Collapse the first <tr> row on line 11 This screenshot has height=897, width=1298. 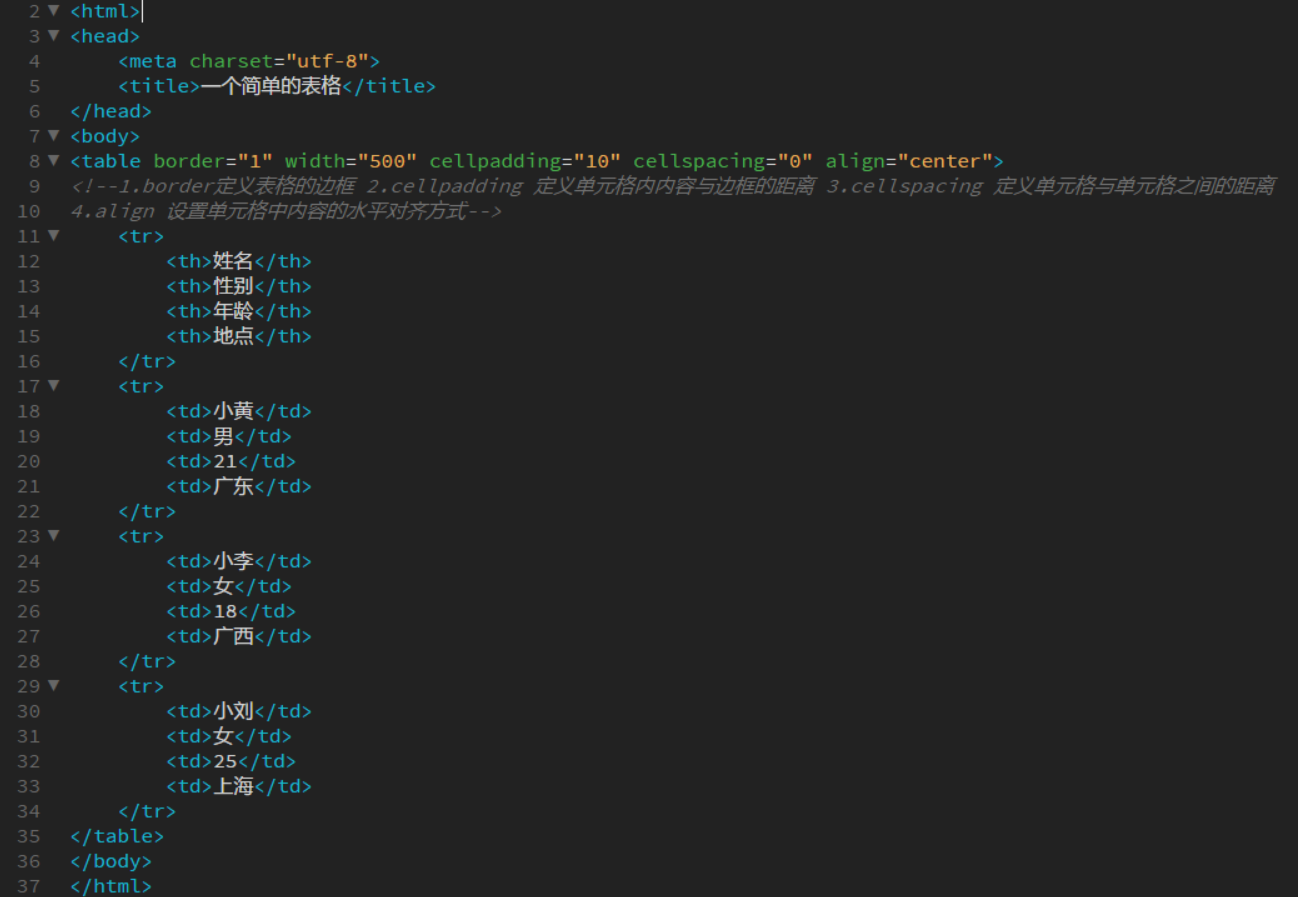pos(53,236)
